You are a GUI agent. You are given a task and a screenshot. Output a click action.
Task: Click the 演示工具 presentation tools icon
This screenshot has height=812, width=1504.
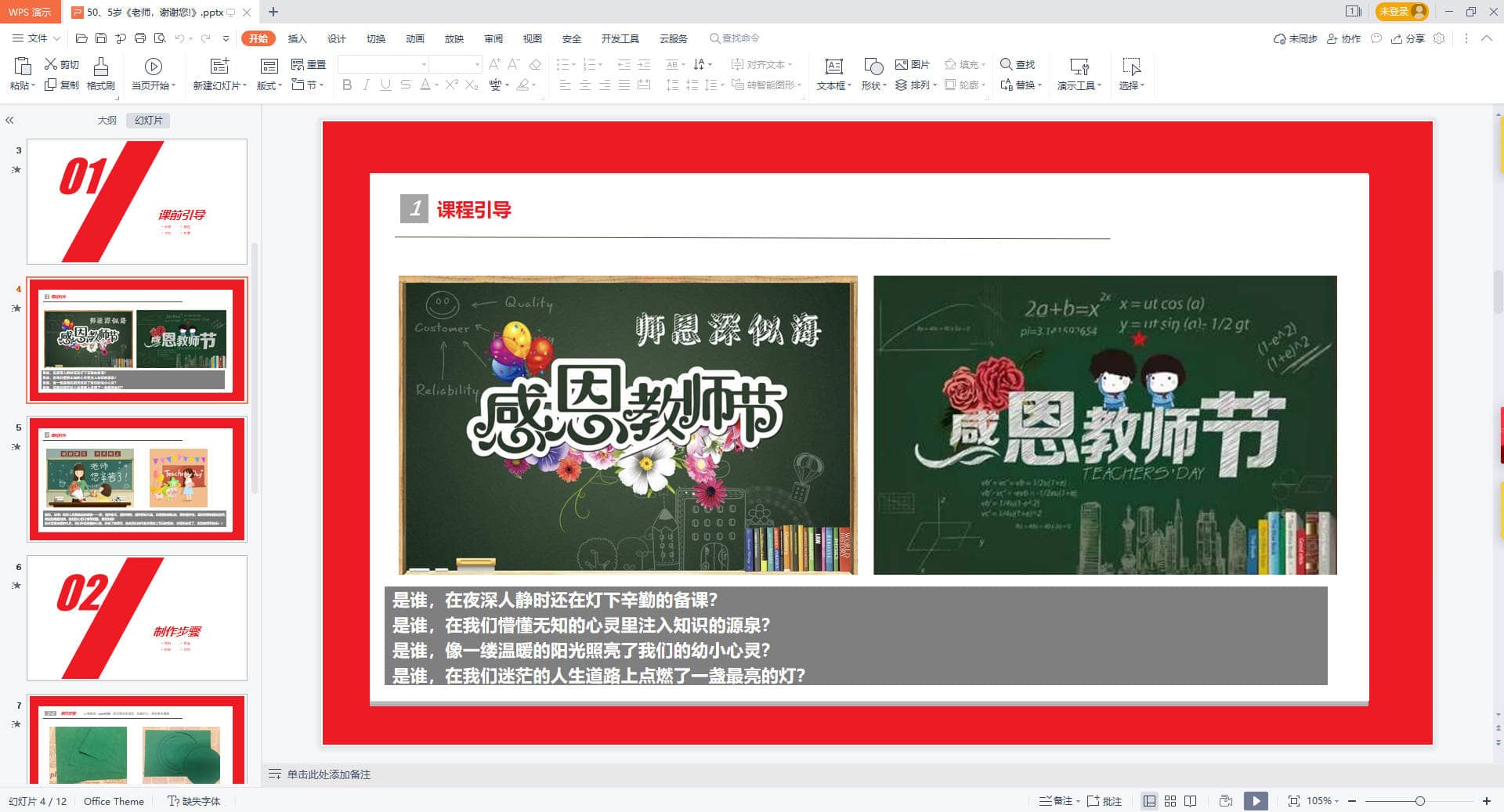pos(1079,67)
